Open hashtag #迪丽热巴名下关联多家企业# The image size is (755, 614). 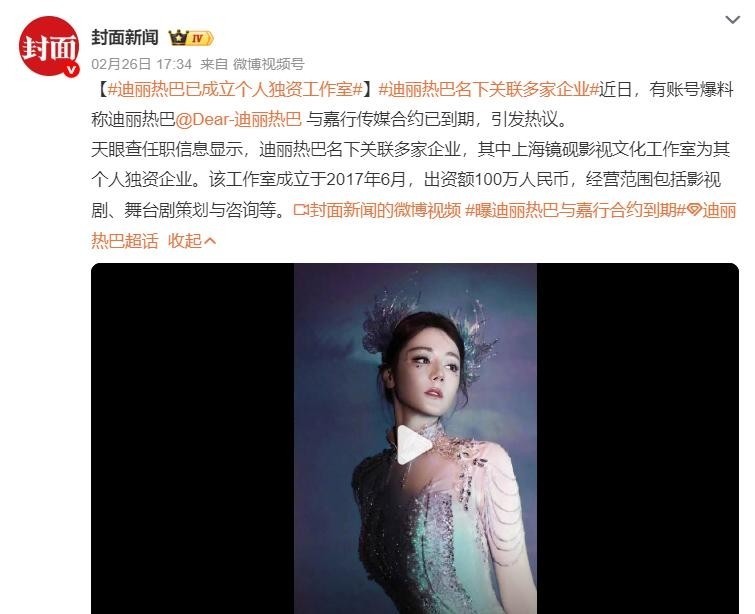click(488, 90)
